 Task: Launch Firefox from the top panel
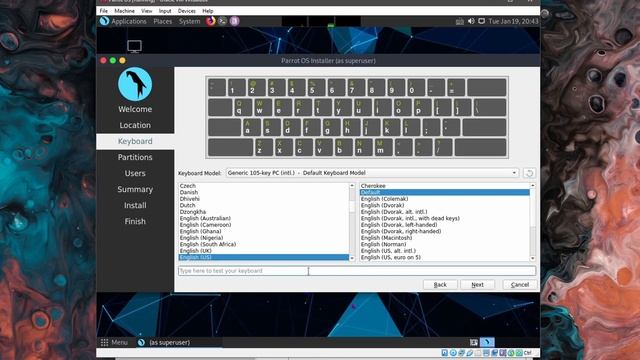click(211, 21)
